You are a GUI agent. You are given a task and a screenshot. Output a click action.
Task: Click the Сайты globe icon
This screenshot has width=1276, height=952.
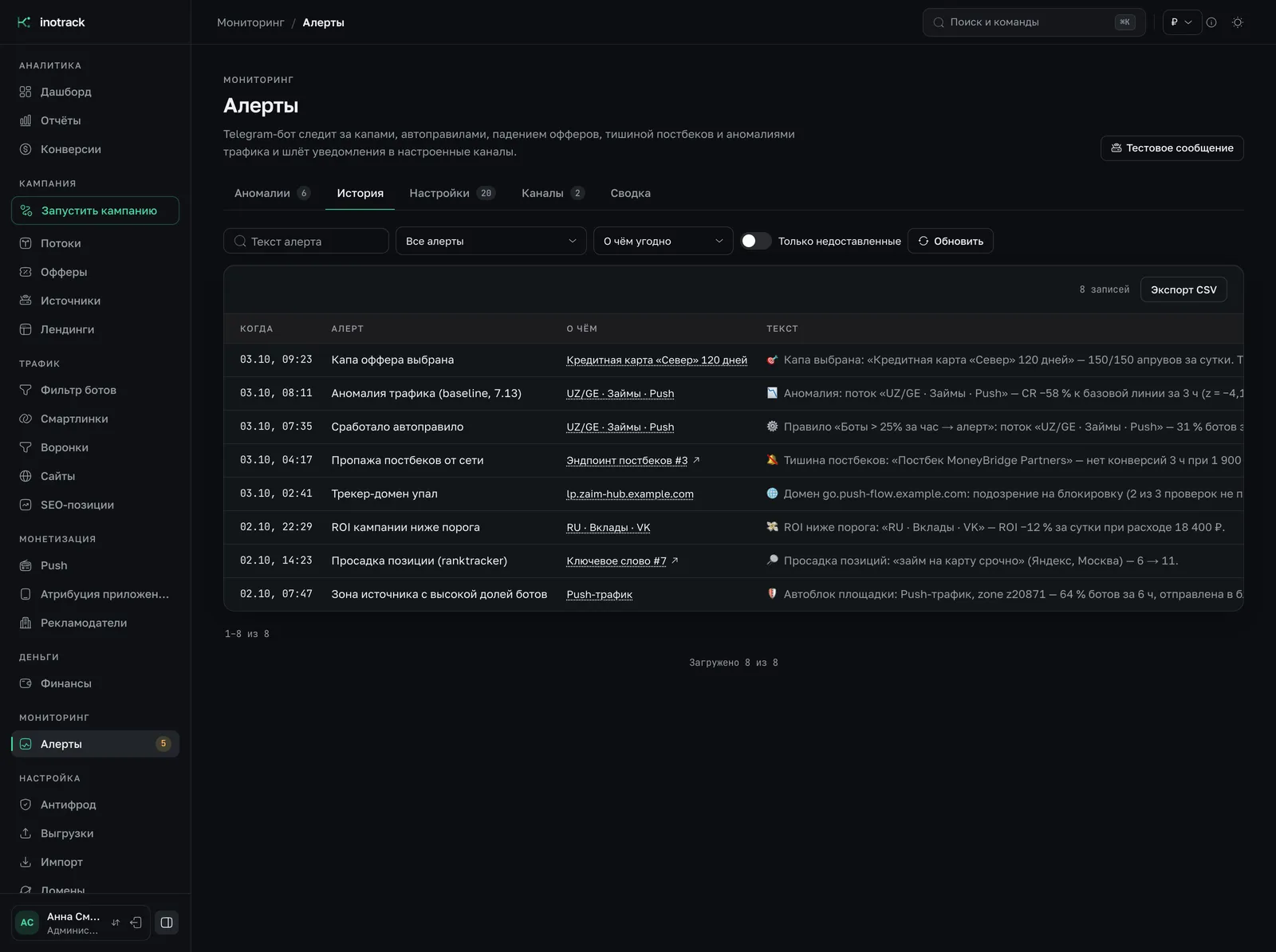coord(26,476)
